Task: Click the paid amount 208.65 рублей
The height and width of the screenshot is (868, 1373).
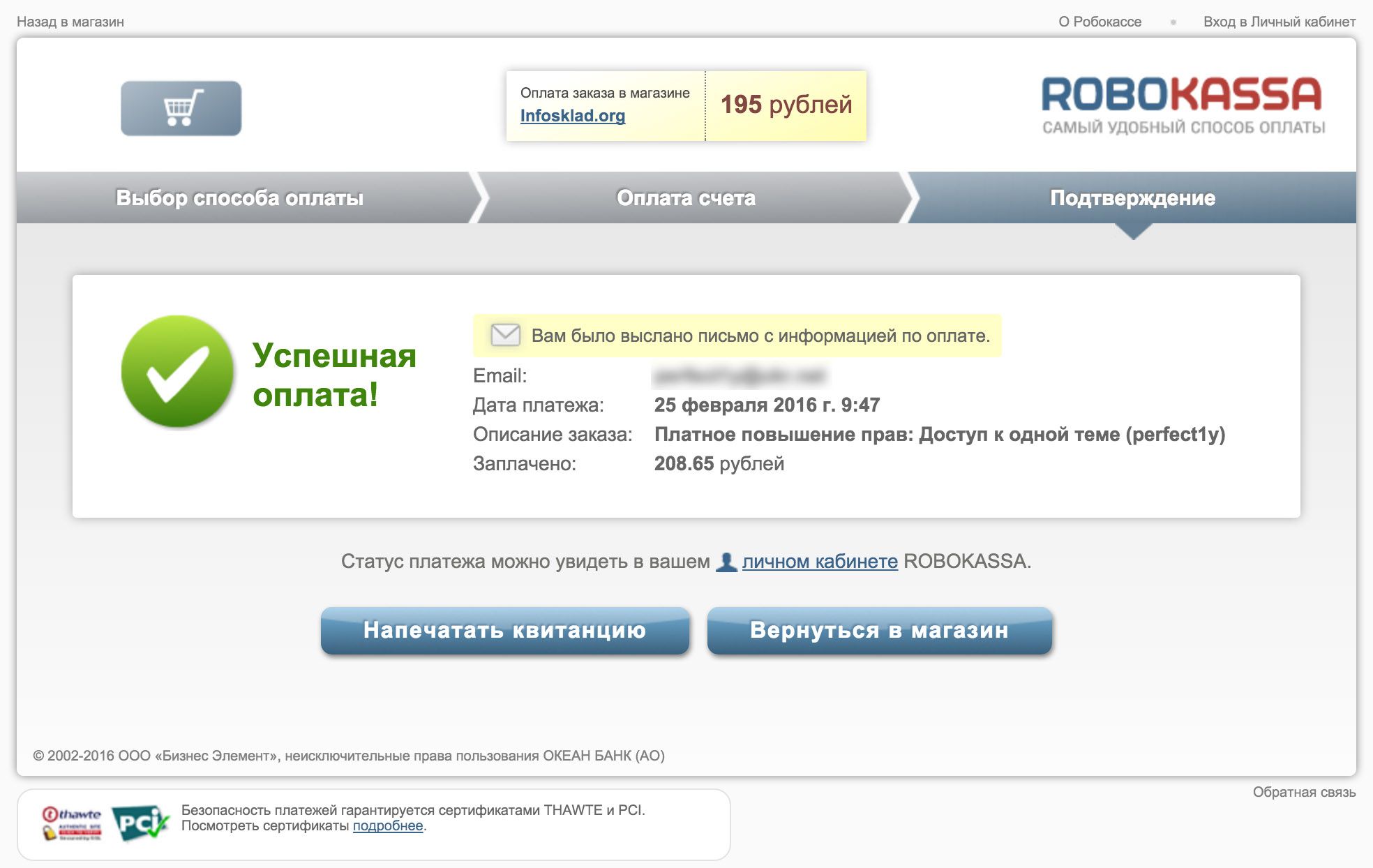Action: pos(719,464)
